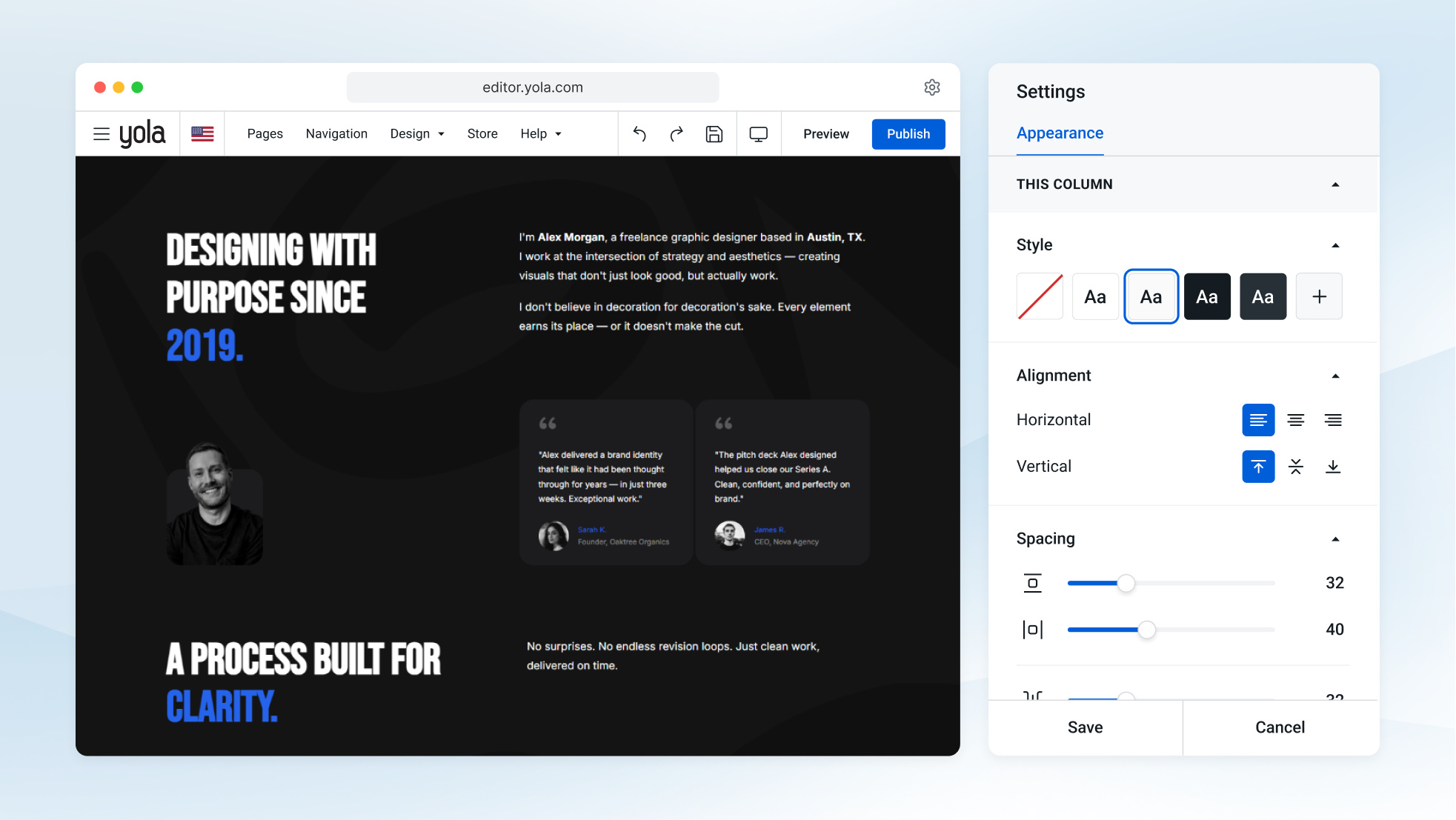Image resolution: width=1456 pixels, height=820 pixels.
Task: Click the slider handle showing 40
Action: coord(1146,630)
